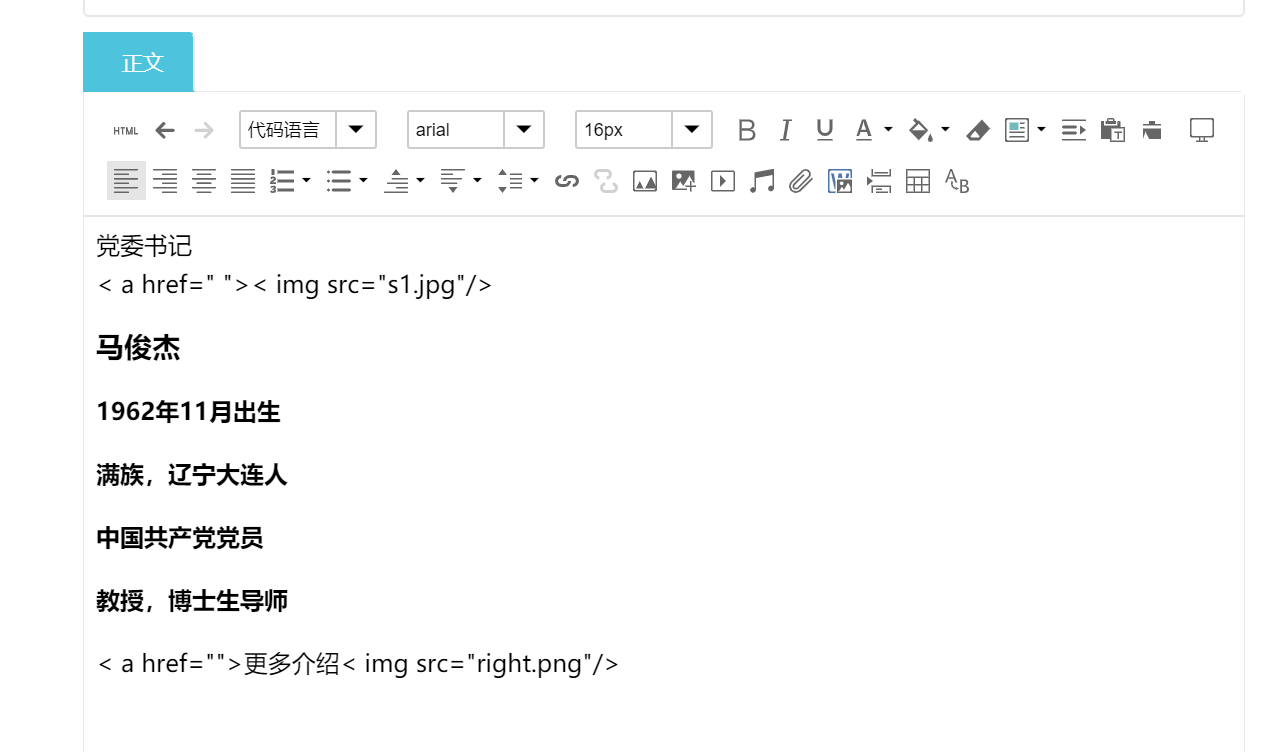Redo with the right arrow icon
The width and height of the screenshot is (1261, 752).
[x=204, y=130]
